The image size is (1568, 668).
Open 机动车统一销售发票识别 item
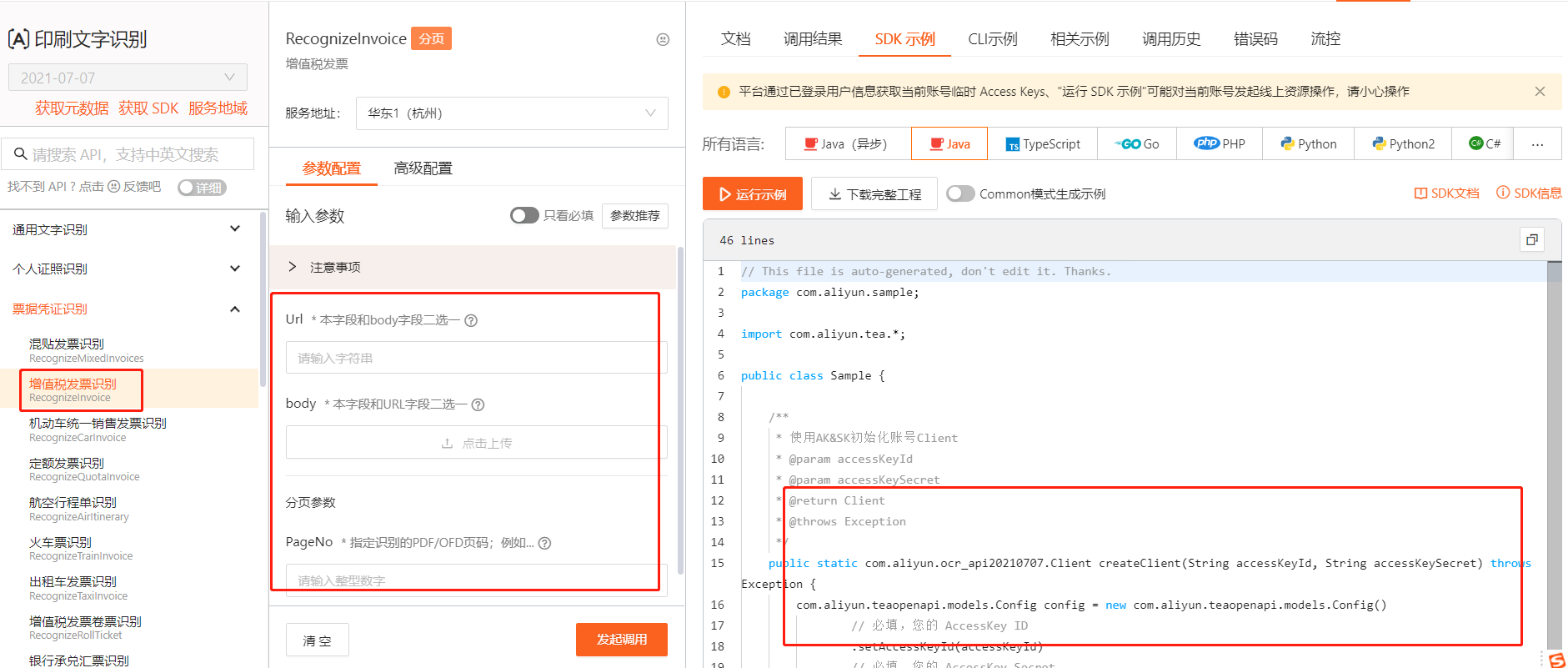click(98, 429)
